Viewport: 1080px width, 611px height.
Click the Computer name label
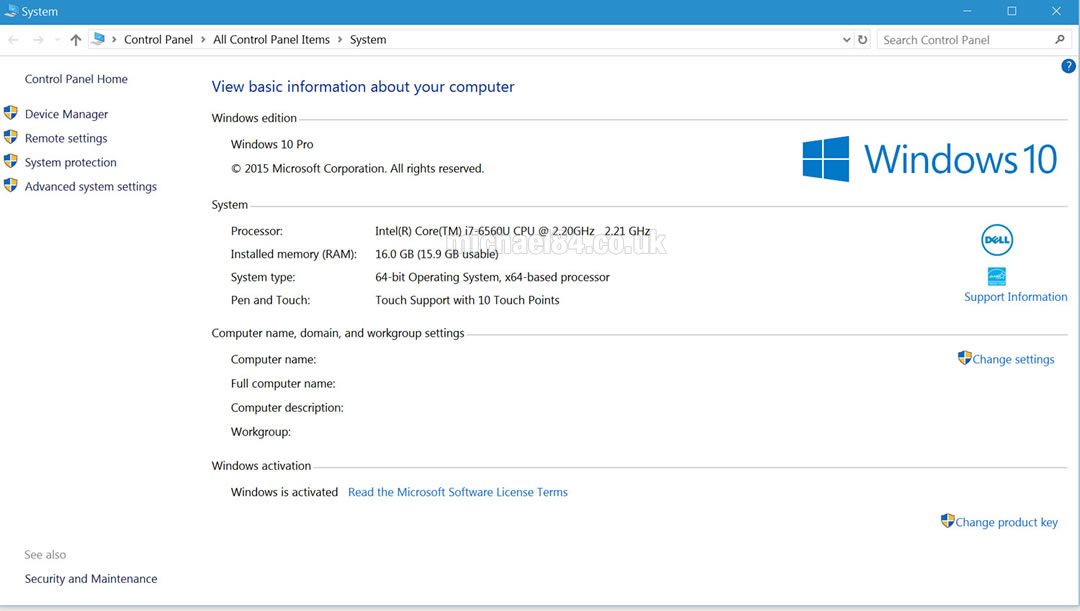(273, 360)
